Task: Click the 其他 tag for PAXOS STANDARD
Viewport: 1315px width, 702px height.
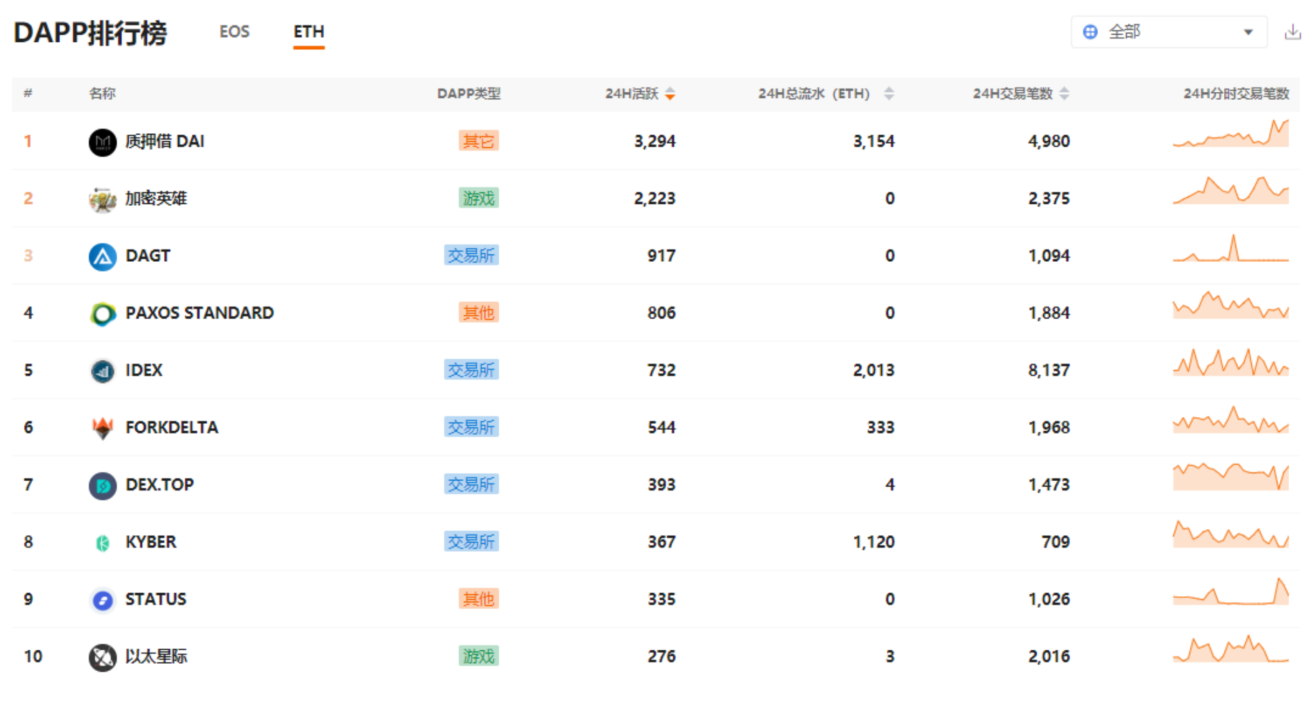Action: coord(478,312)
